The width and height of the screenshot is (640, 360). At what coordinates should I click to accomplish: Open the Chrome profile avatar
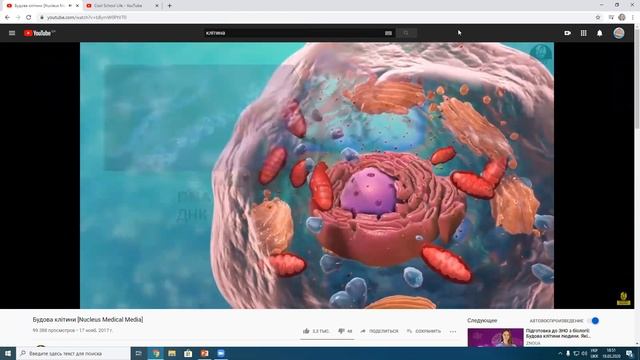pos(622,17)
